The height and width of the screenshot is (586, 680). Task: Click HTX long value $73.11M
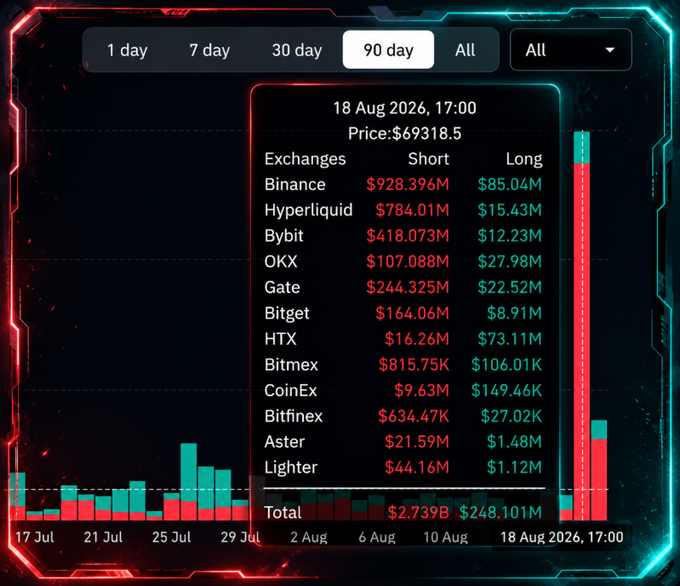pyautogui.click(x=510, y=339)
